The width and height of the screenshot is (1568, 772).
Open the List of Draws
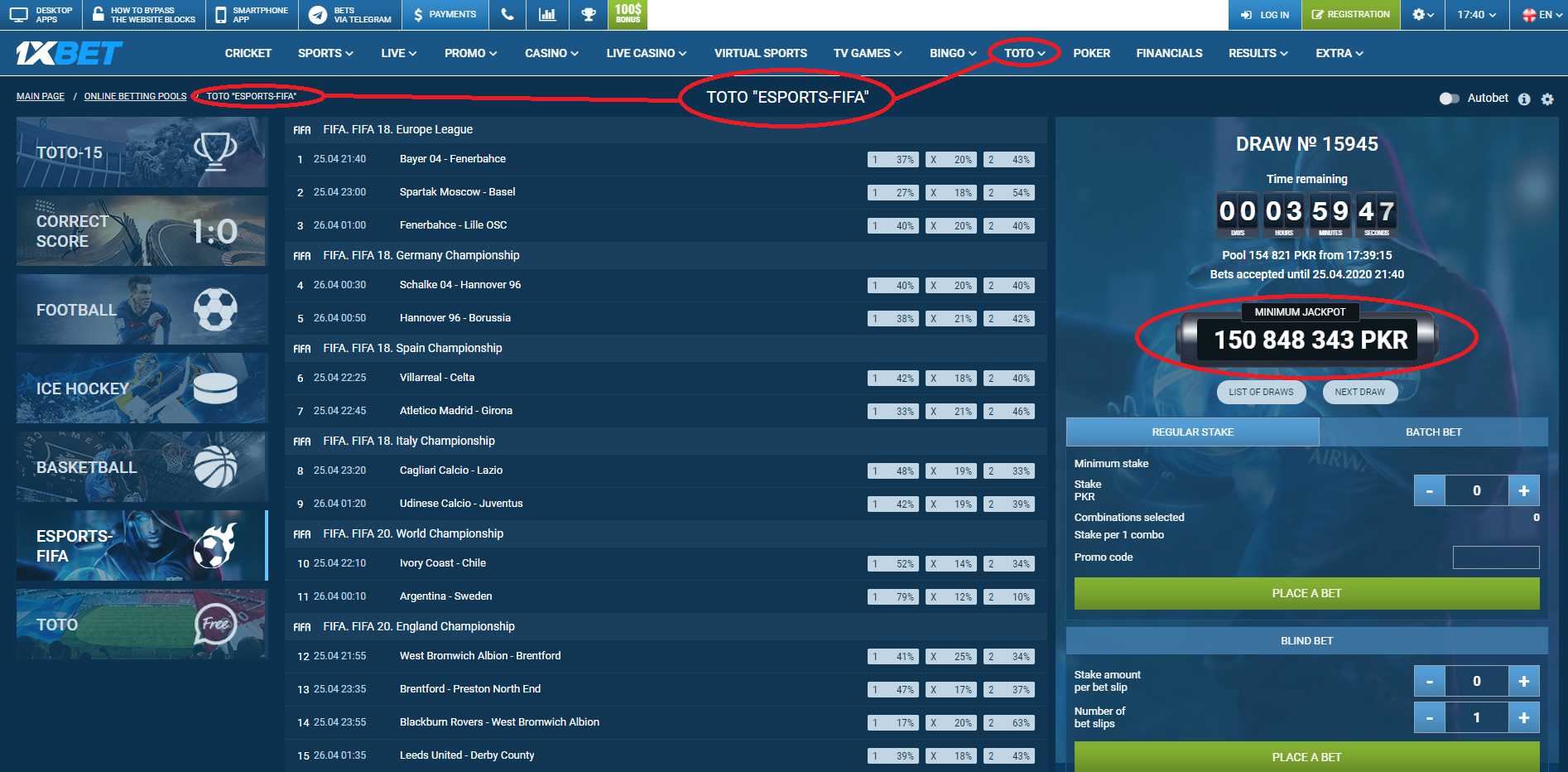[x=1261, y=392]
